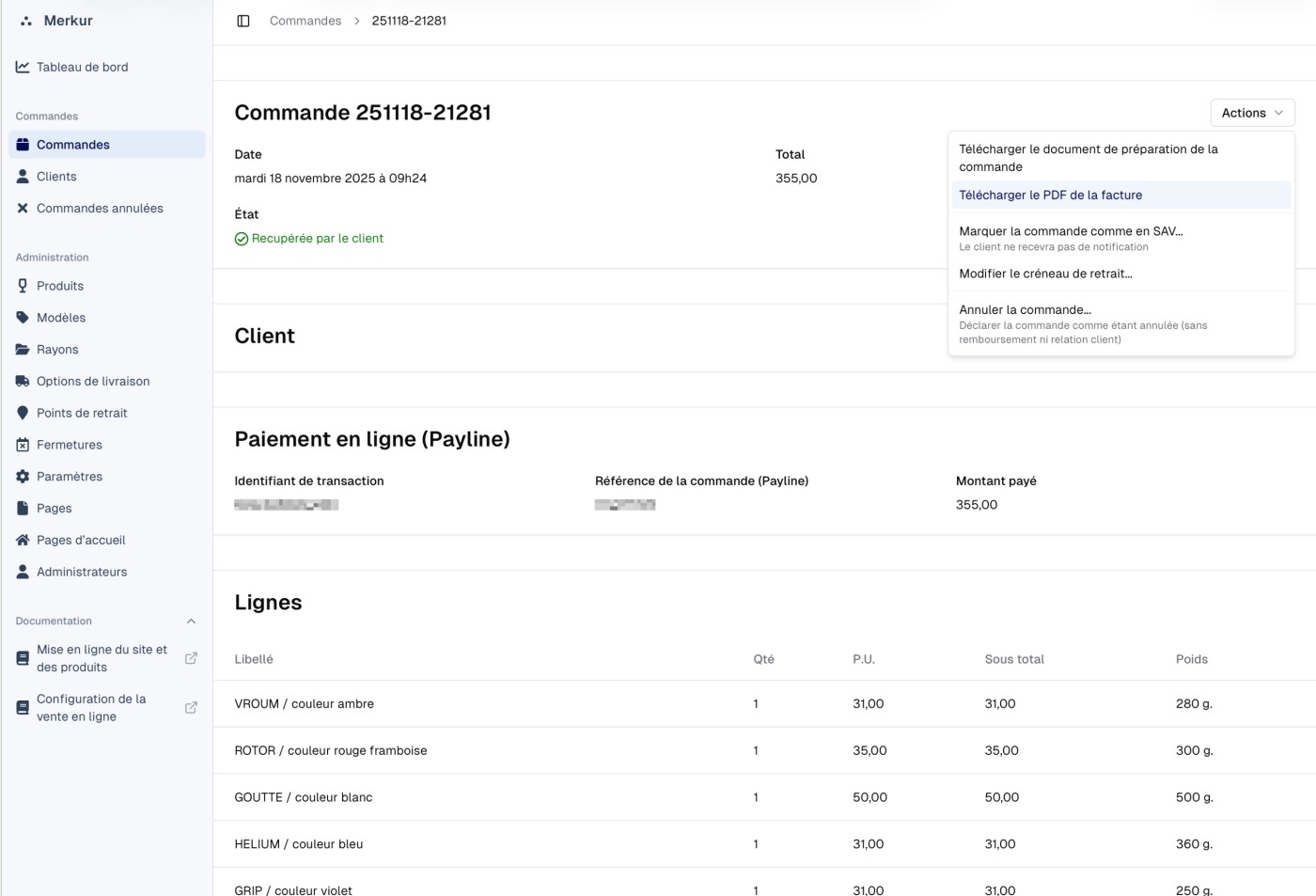Image resolution: width=1316 pixels, height=896 pixels.
Task: Click the Fermetures calendar icon
Action: click(x=23, y=445)
